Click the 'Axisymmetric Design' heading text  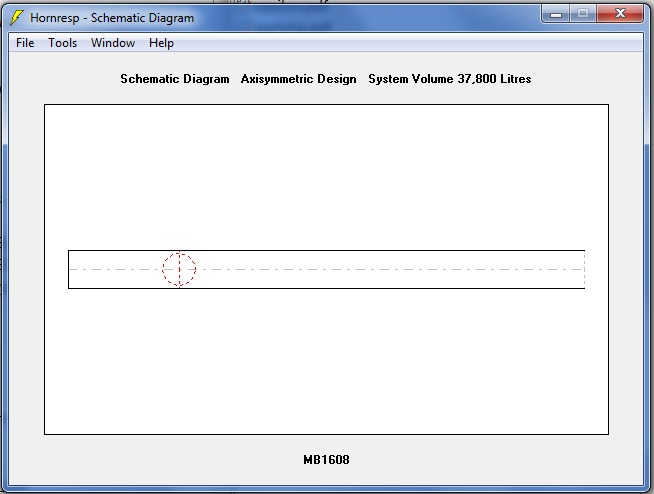pos(299,79)
